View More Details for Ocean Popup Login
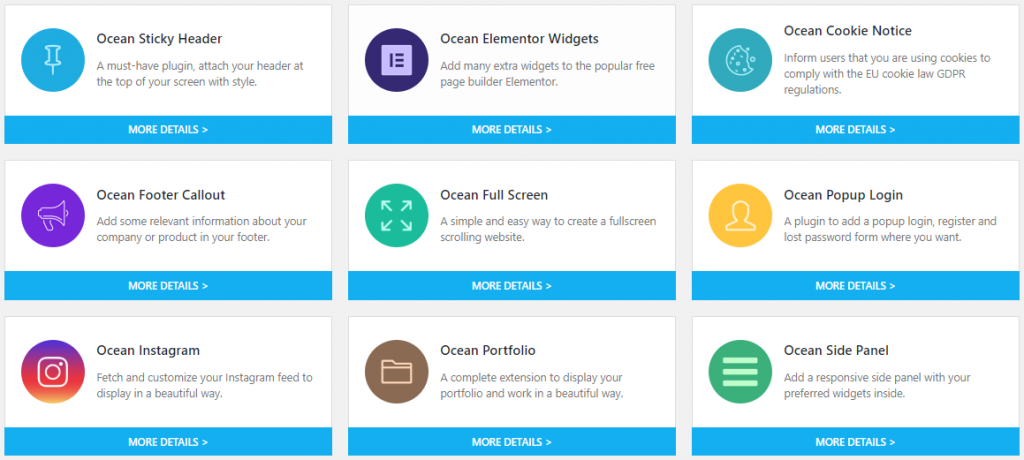This screenshot has width=1024, height=460. point(856,286)
